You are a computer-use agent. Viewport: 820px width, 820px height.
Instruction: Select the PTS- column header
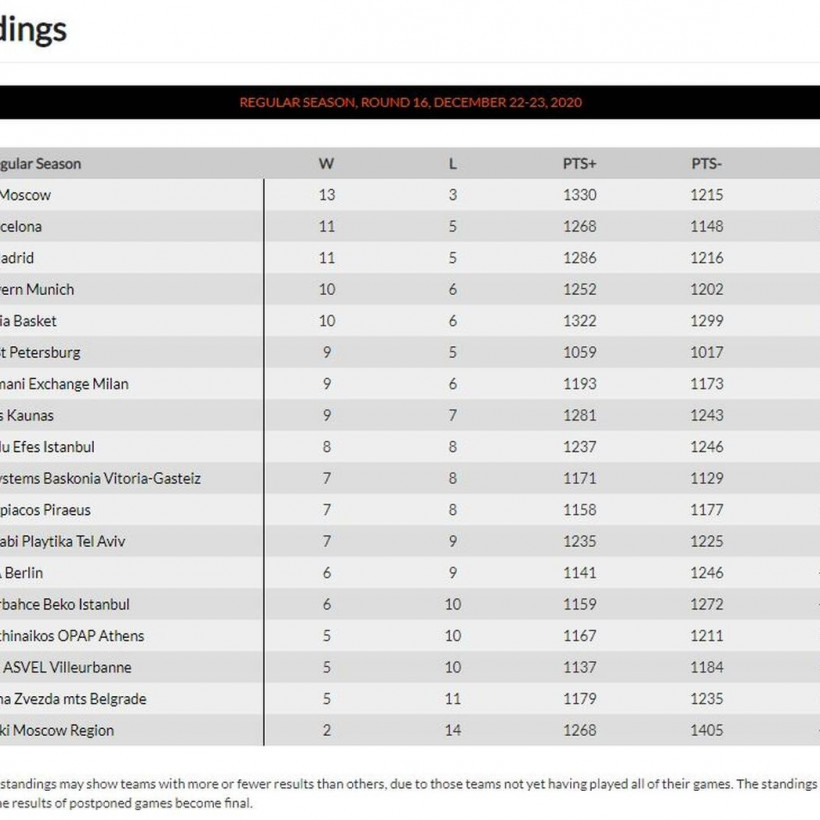click(706, 163)
